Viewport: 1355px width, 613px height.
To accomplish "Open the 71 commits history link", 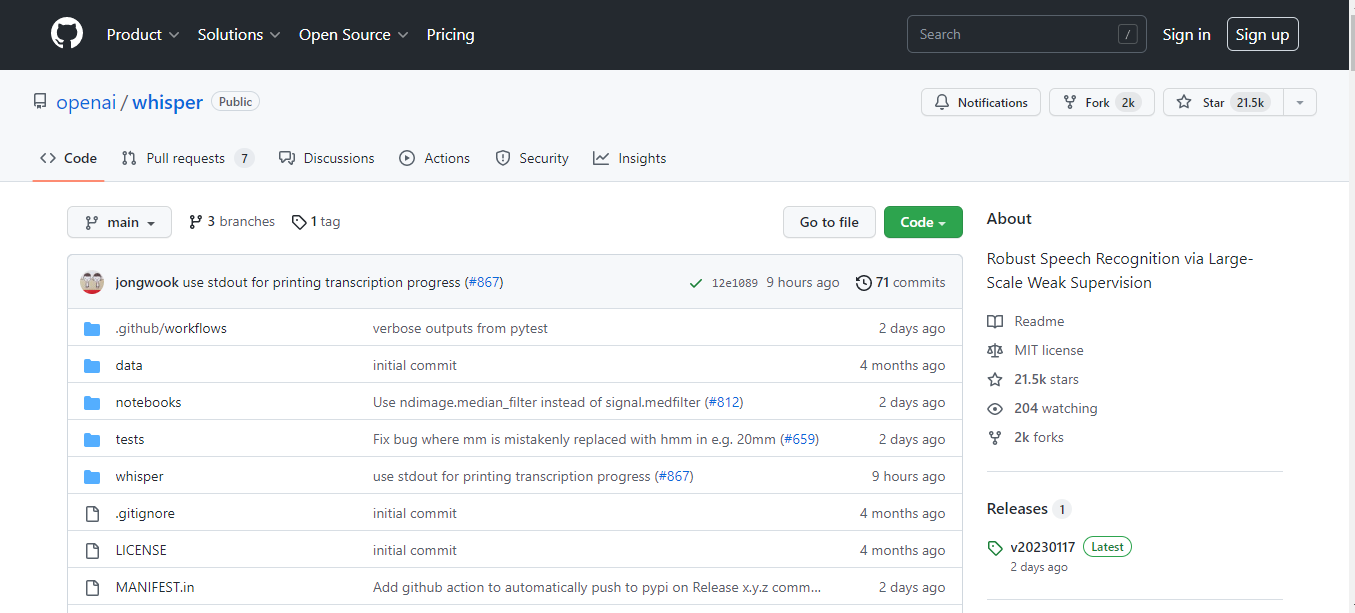I will coord(901,283).
